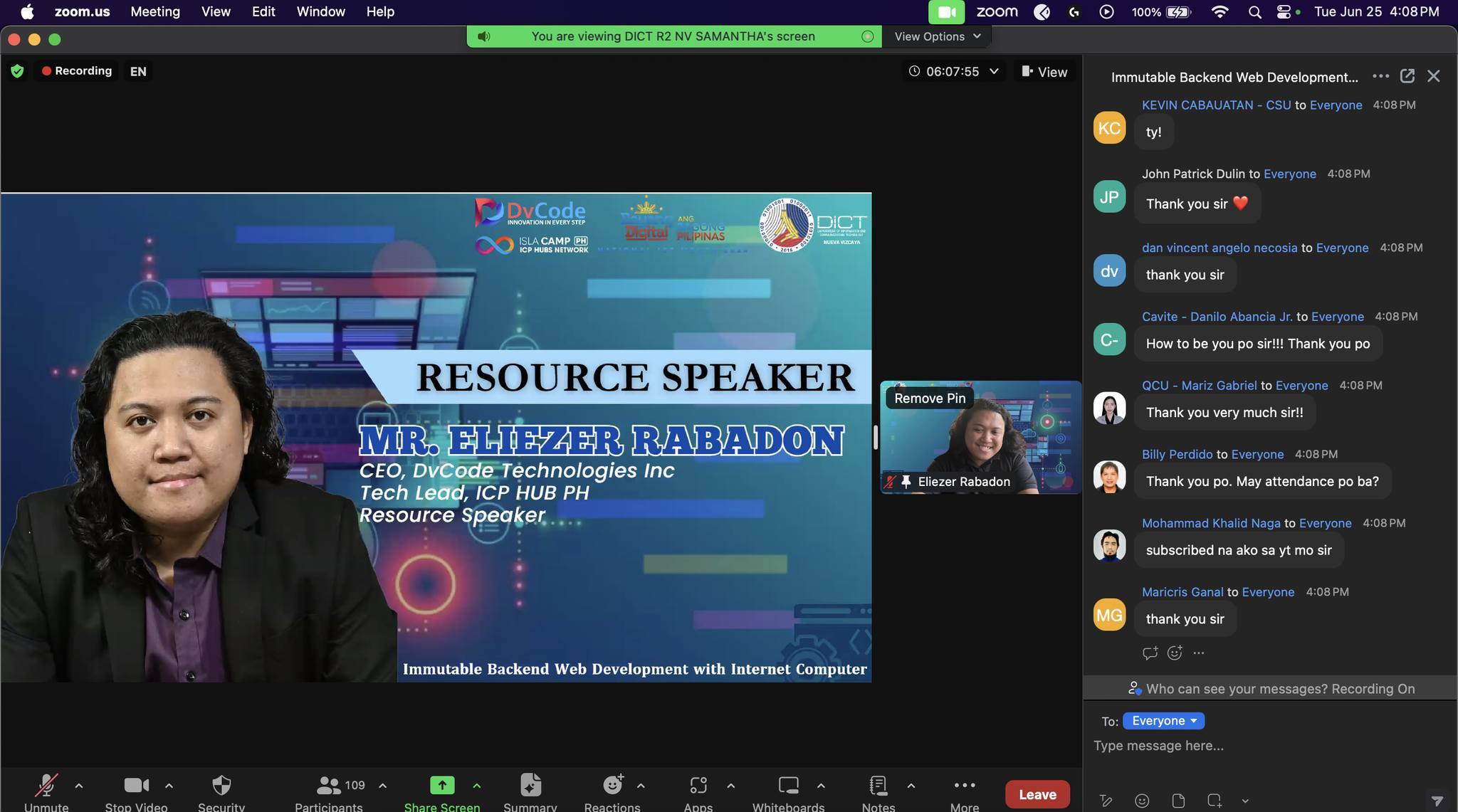Click the Recording indicator

pyautogui.click(x=77, y=71)
